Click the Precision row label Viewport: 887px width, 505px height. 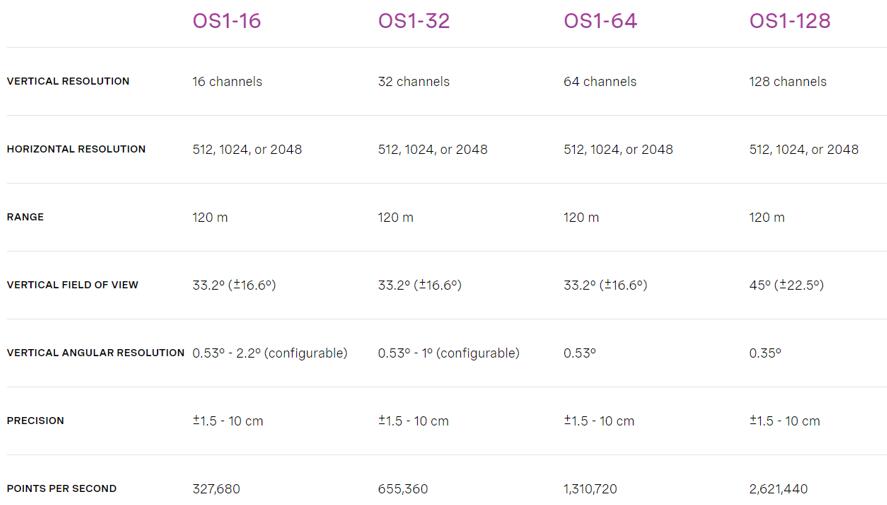point(35,421)
